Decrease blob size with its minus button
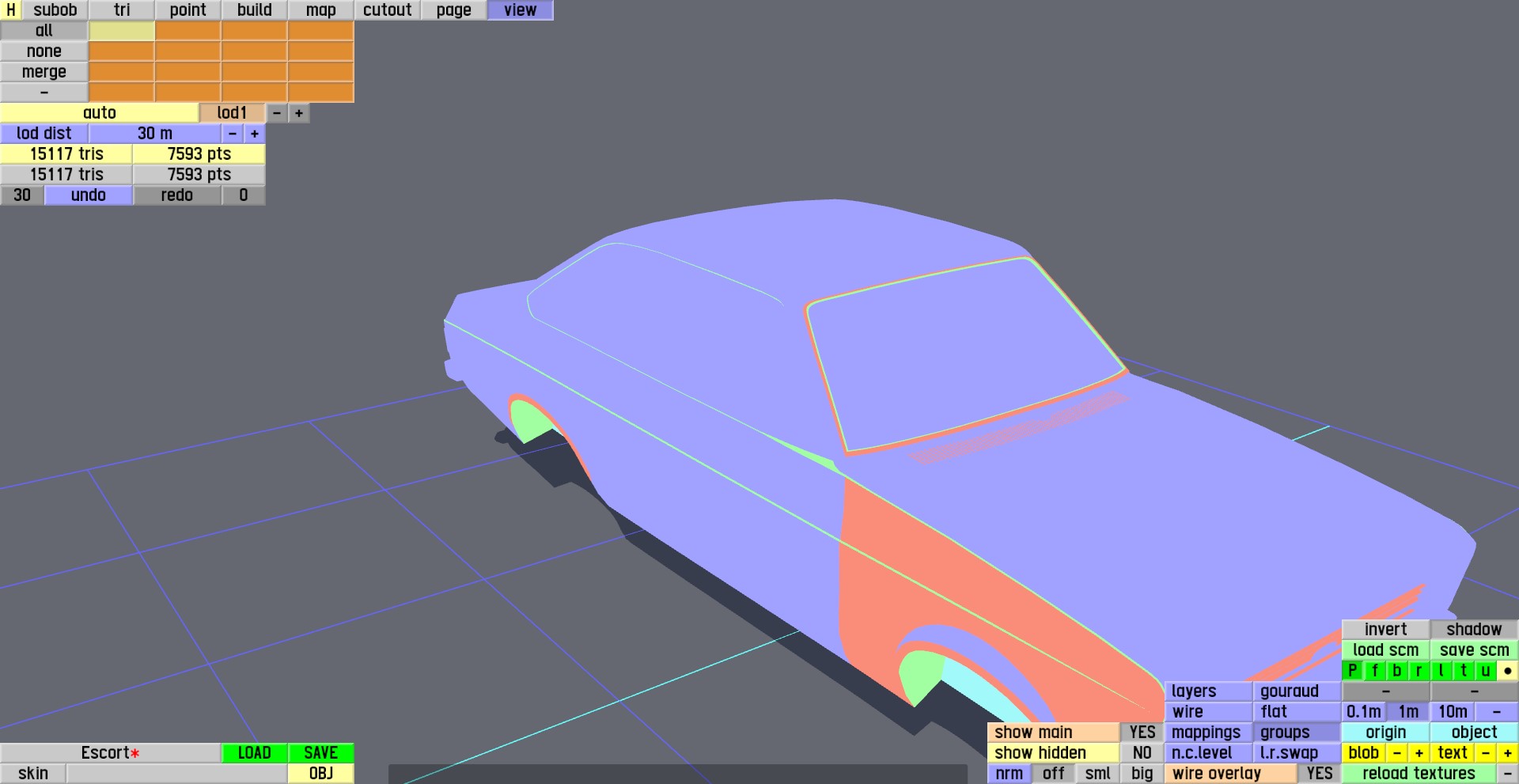Image resolution: width=1519 pixels, height=784 pixels. coord(1397,753)
